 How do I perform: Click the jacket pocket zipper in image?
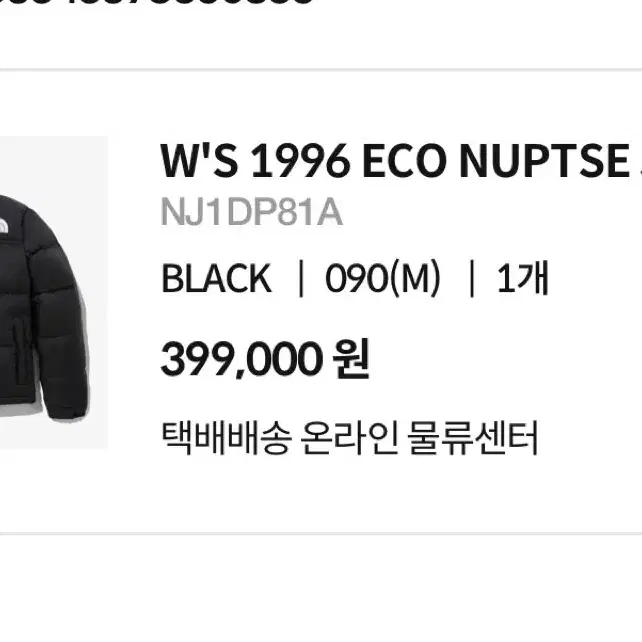pyautogui.click(x=18, y=352)
